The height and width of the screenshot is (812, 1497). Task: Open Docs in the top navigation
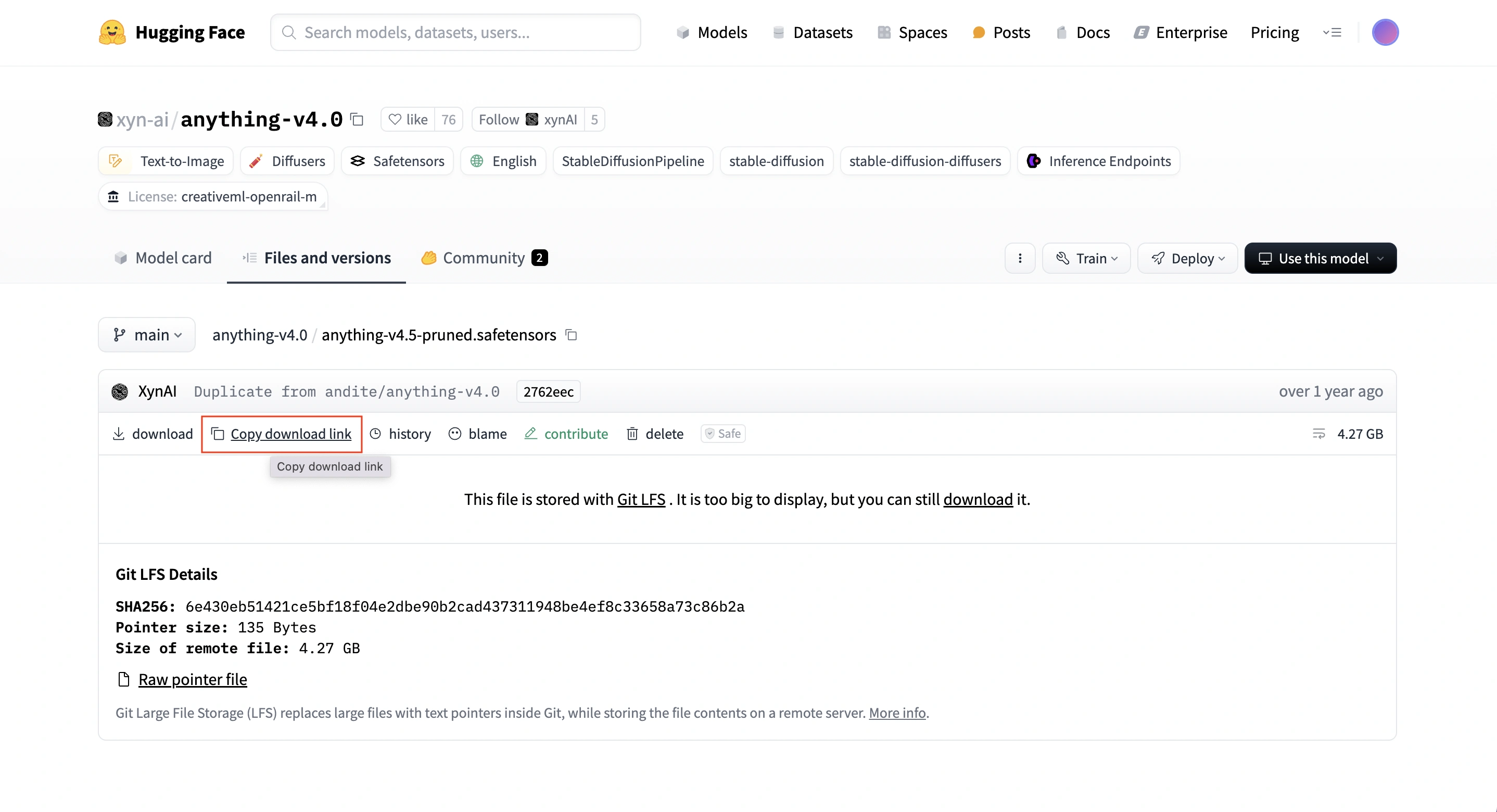pyautogui.click(x=1083, y=33)
